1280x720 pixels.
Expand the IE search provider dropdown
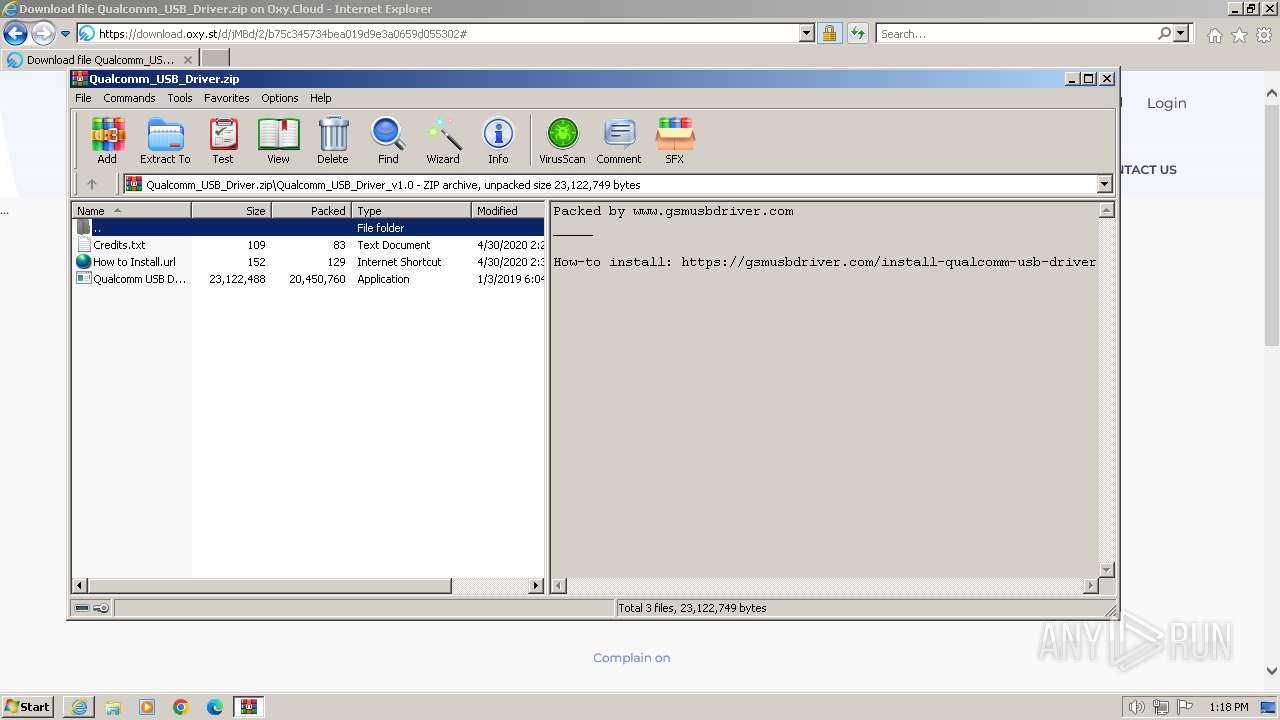1181,33
